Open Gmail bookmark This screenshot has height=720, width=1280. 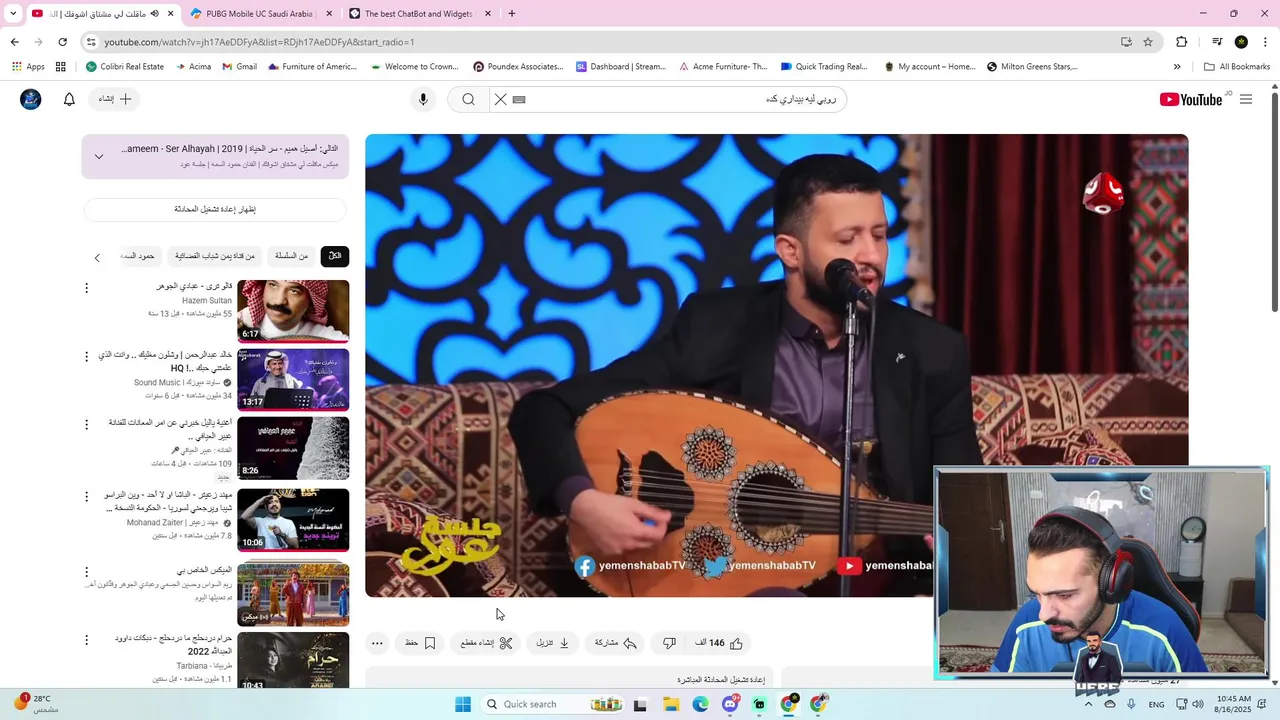point(239,67)
